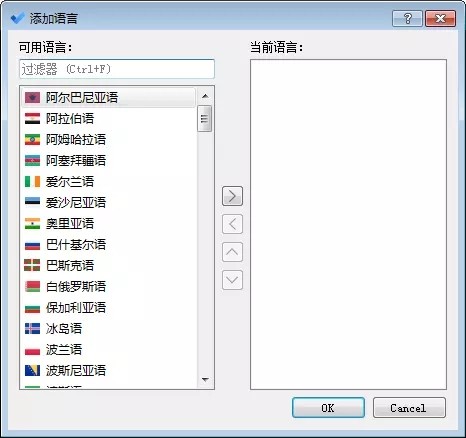Select 冰岛语 in the list
The width and height of the screenshot is (466, 438).
tap(108, 329)
